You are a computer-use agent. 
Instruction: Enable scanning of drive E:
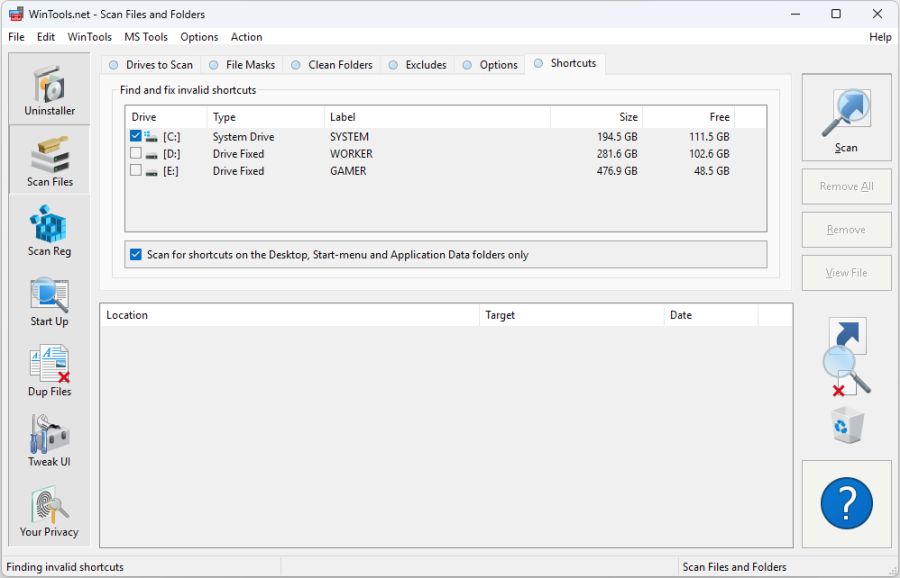(136, 170)
